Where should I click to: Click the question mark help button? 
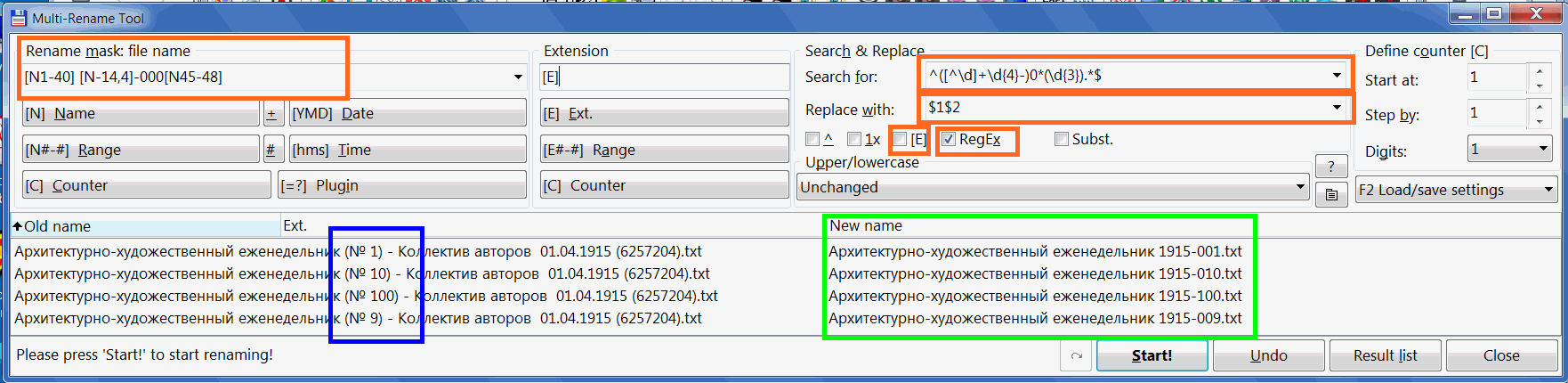(1330, 166)
